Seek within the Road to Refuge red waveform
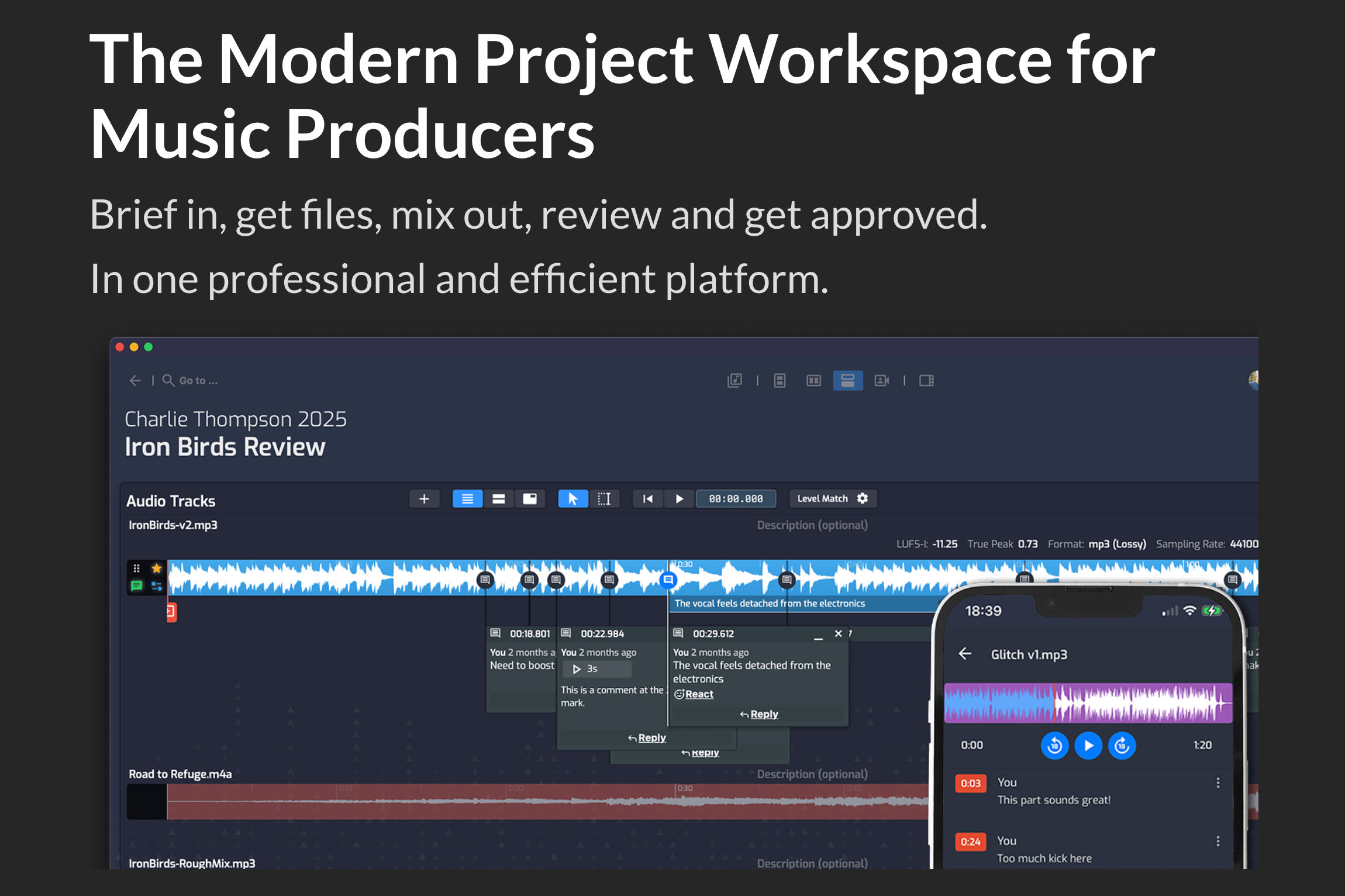This screenshot has width=1345, height=896. point(547,801)
